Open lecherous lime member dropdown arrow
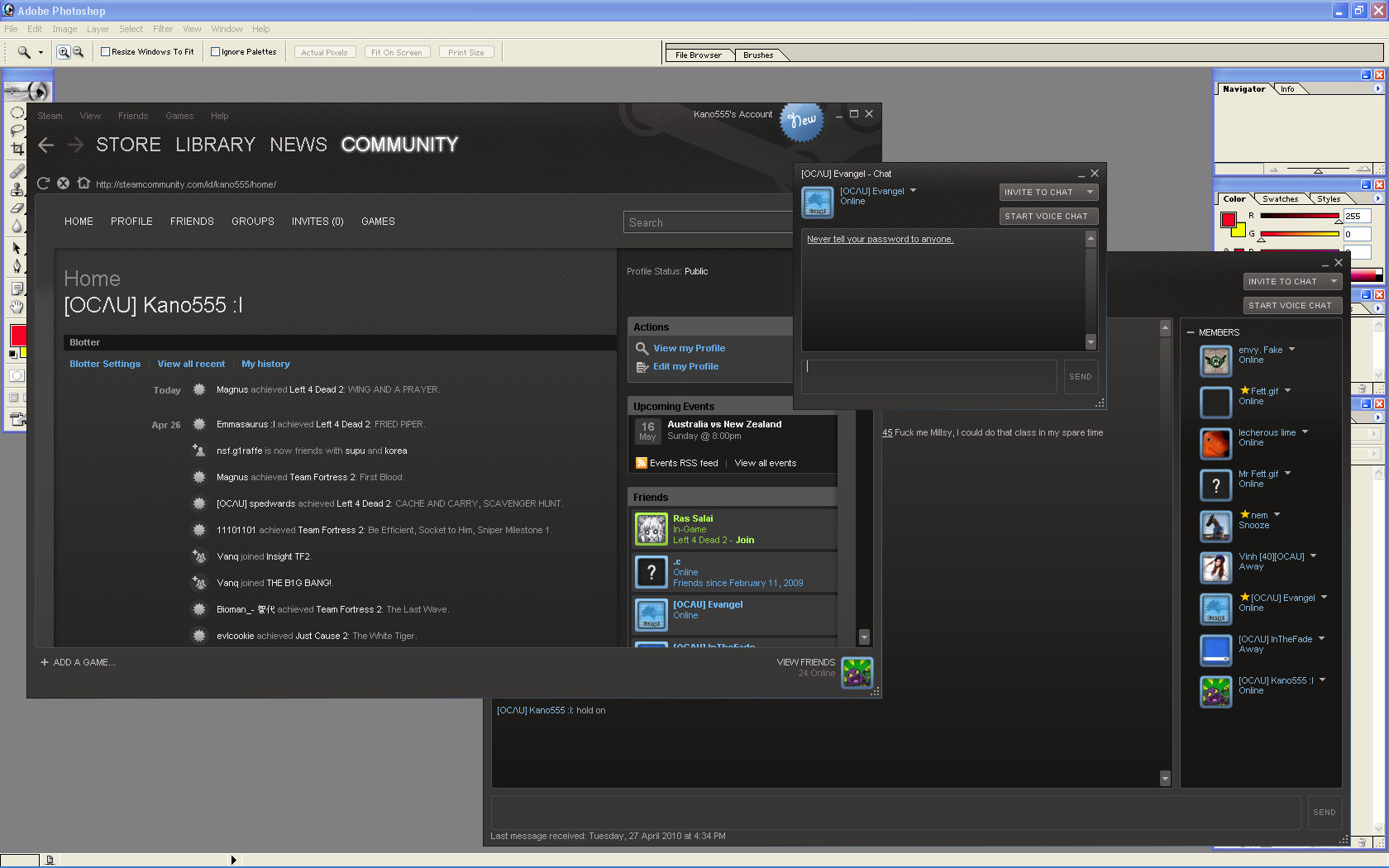1389x868 pixels. (1305, 432)
